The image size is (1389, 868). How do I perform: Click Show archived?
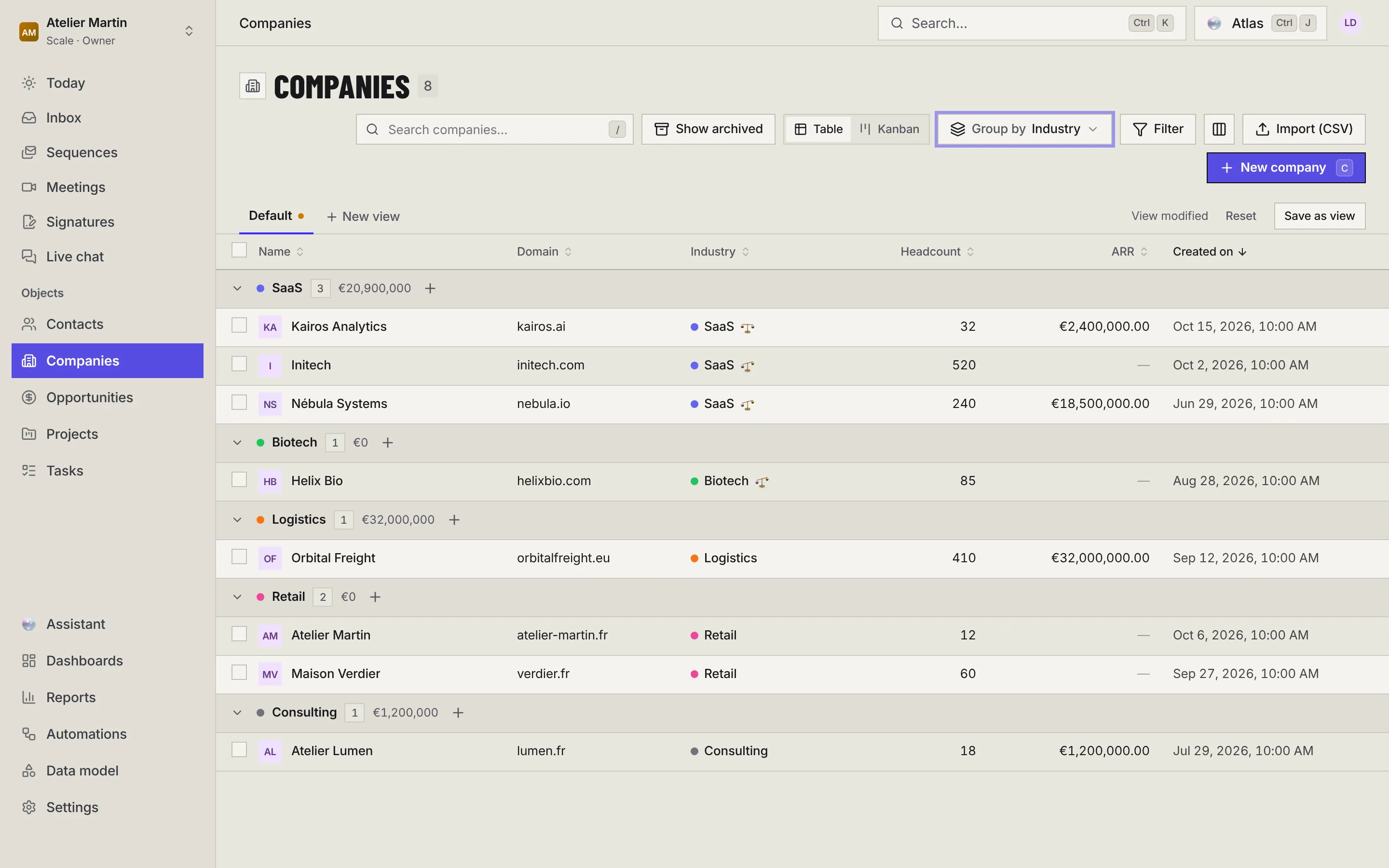coord(708,129)
